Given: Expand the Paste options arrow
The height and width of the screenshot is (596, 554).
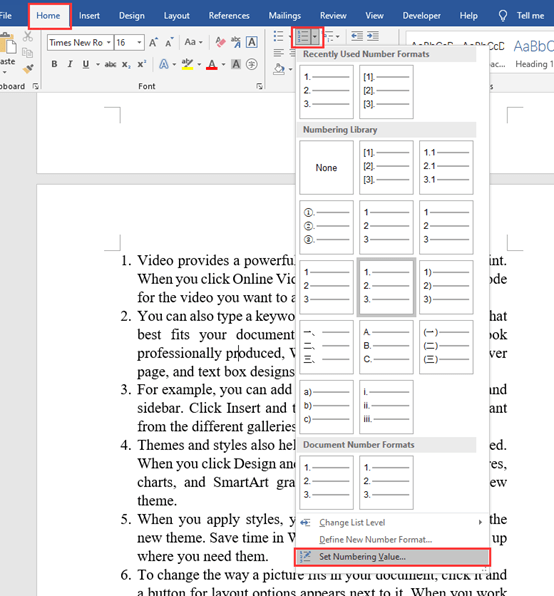Looking at the screenshot, I should (5, 72).
